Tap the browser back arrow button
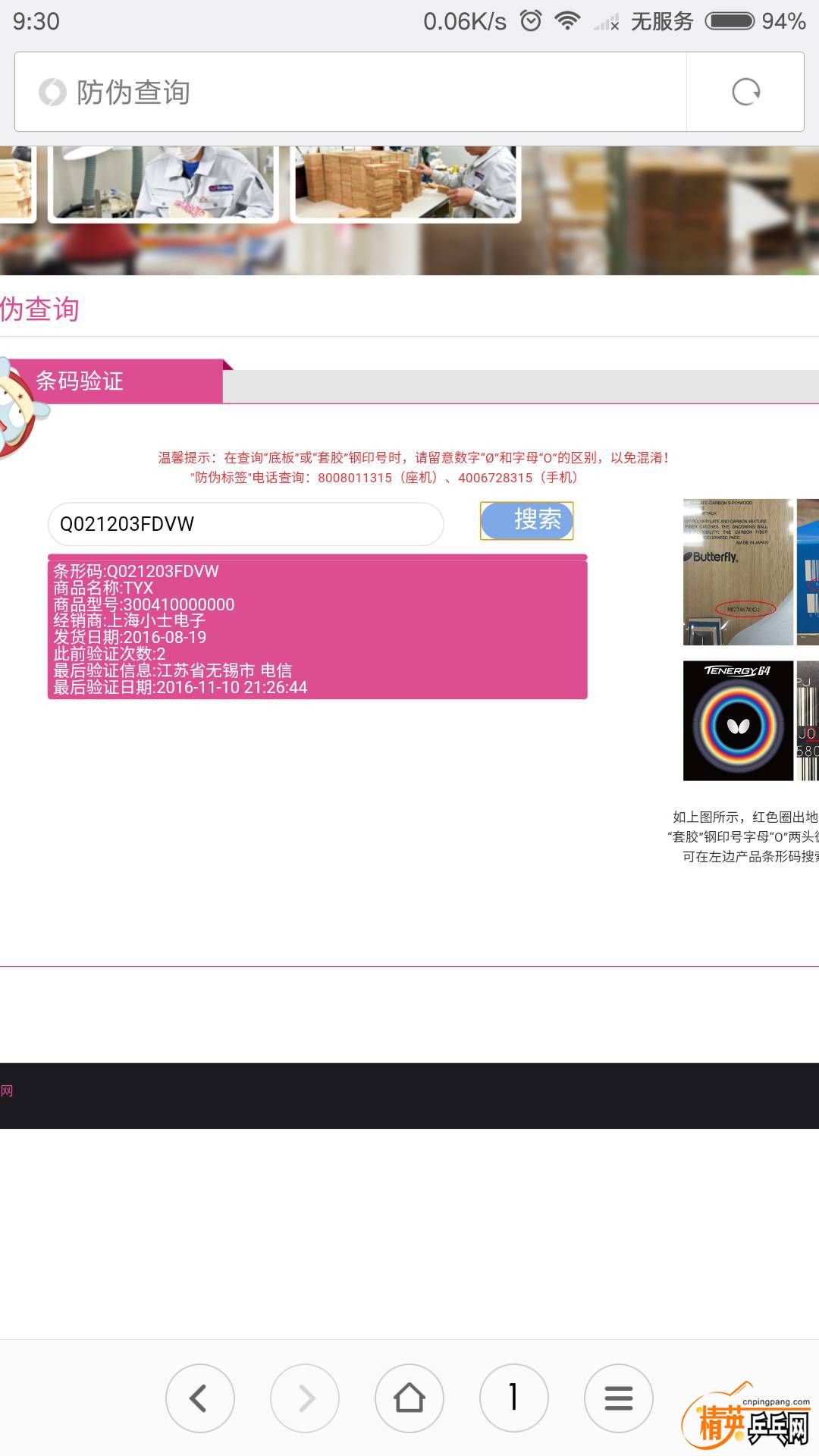Image resolution: width=819 pixels, height=1456 pixels. pos(200,1398)
